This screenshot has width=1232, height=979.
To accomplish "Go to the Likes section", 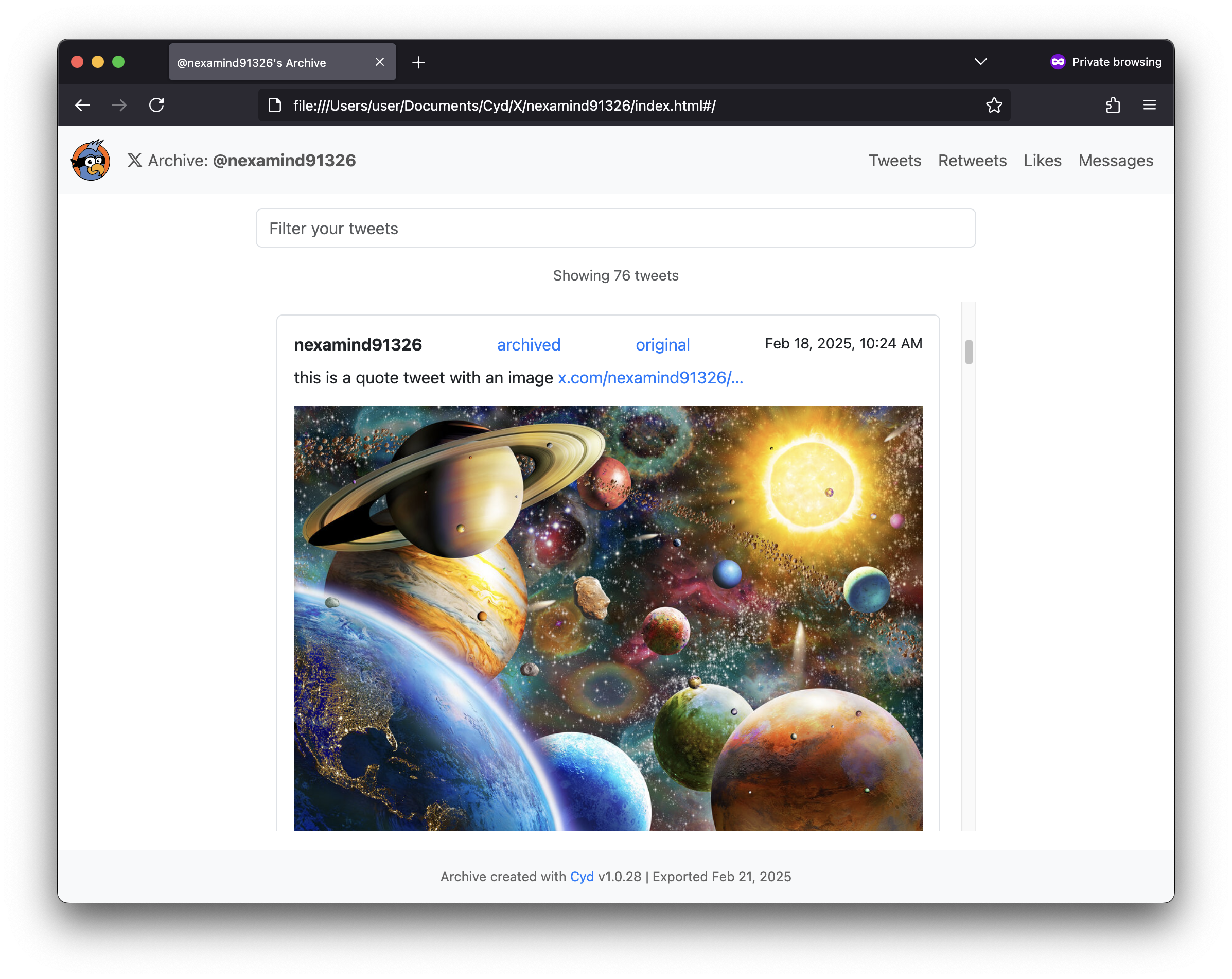I will tap(1042, 161).
